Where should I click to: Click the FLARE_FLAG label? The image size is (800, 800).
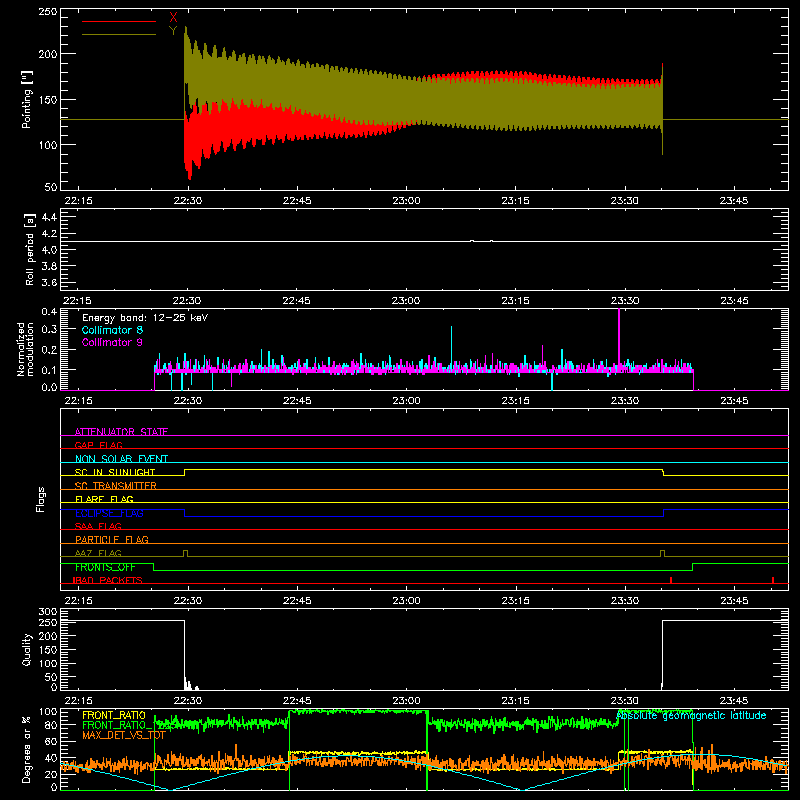pos(104,499)
